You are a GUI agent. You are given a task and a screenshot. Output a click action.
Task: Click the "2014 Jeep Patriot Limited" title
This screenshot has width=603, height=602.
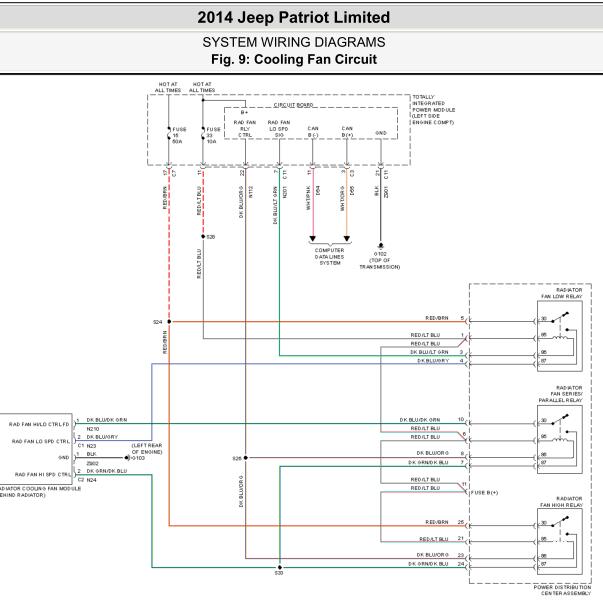pos(293,17)
